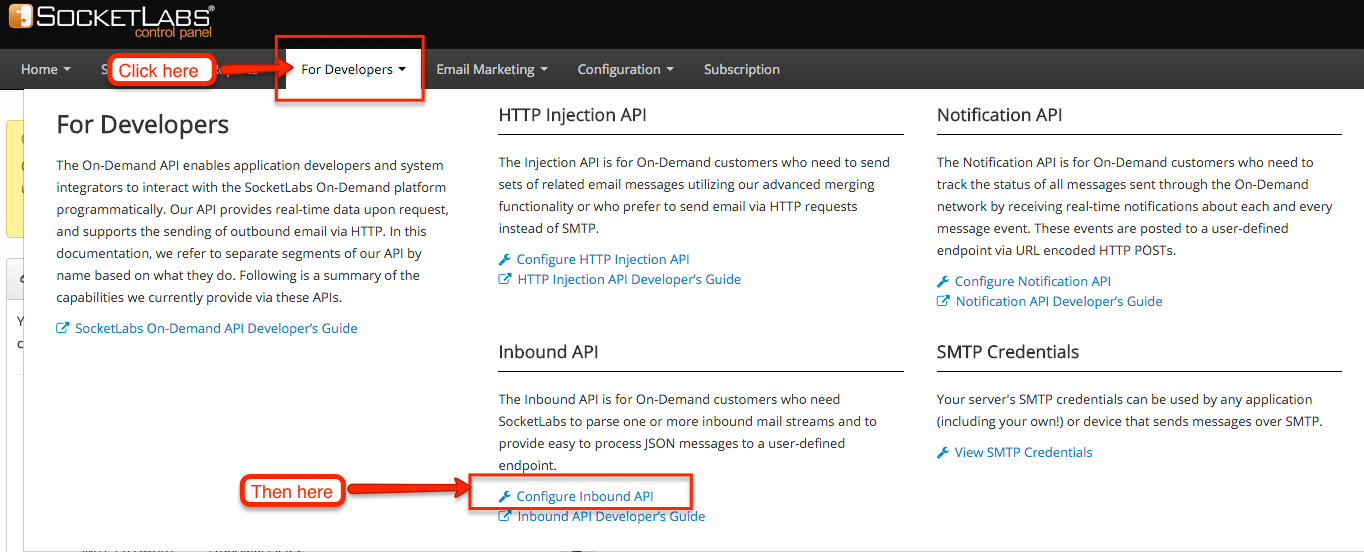The image size is (1364, 552).
Task: Click the For Developers panel heading
Action: (143, 124)
